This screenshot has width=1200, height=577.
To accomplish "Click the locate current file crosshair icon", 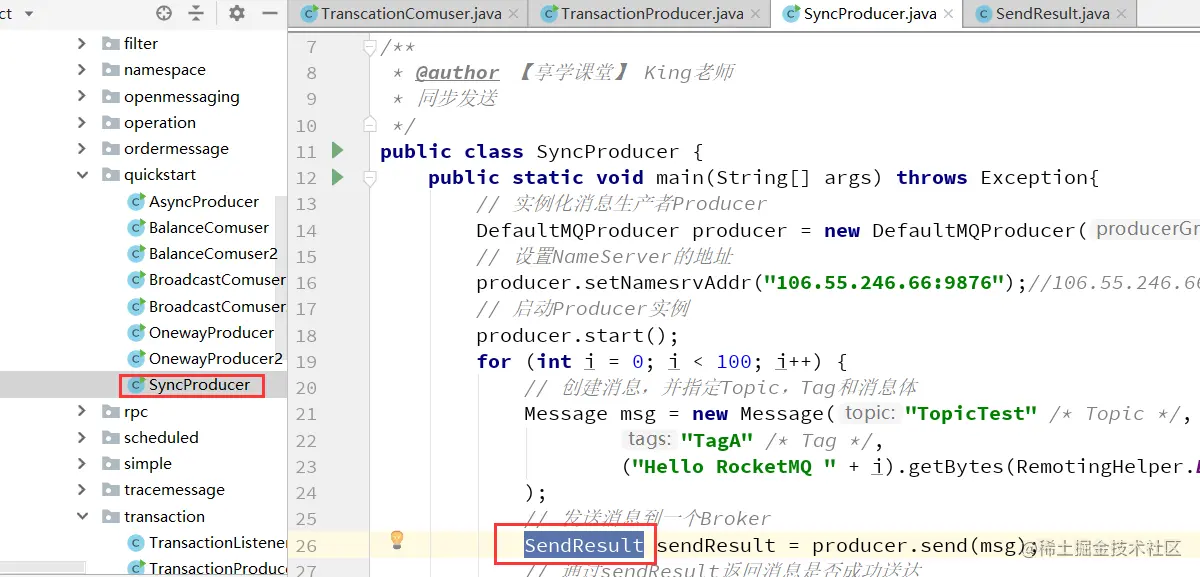I will click(x=164, y=13).
